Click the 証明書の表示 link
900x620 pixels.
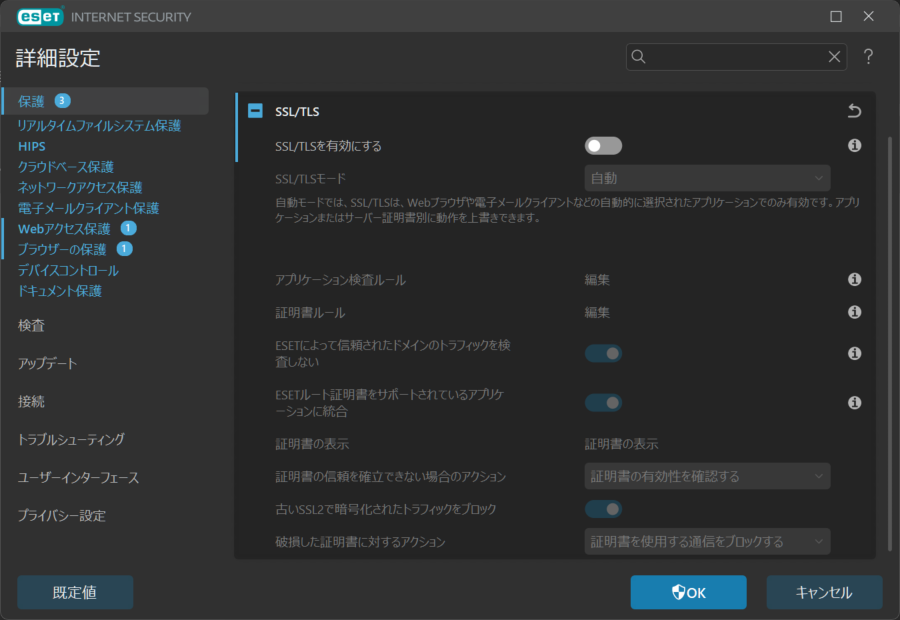pos(621,444)
